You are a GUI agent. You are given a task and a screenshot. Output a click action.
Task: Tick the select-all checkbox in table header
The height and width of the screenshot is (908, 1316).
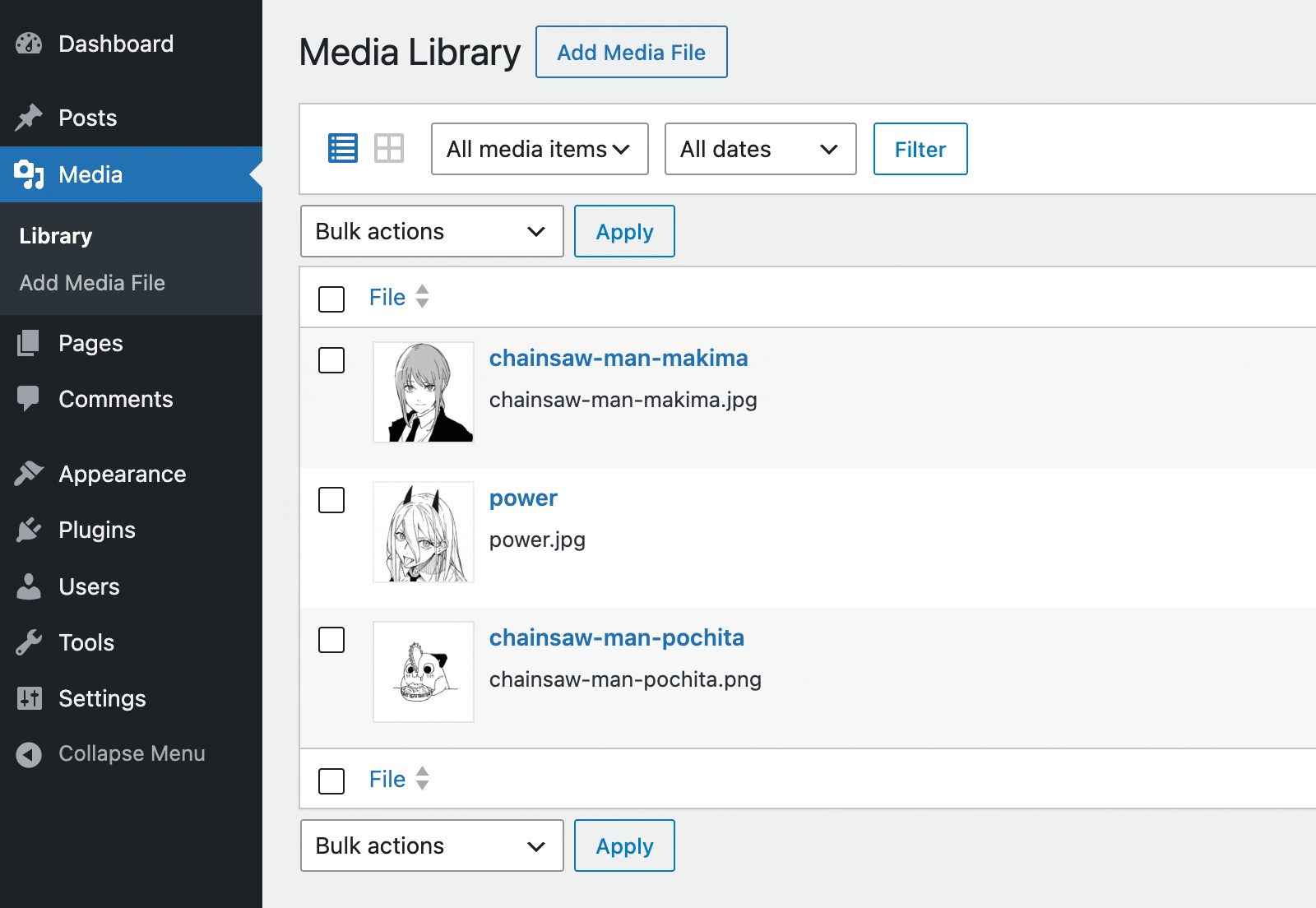tap(331, 299)
